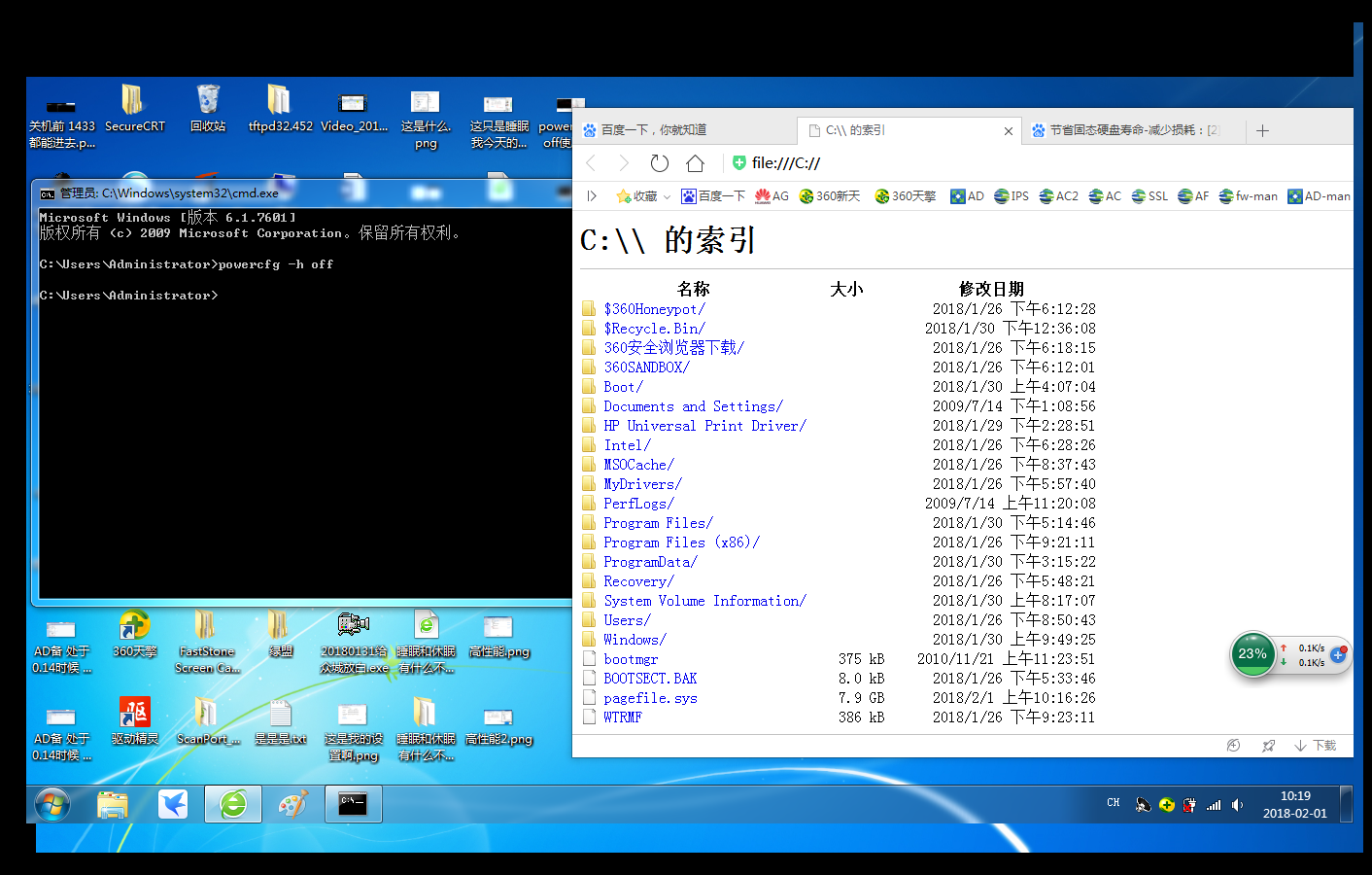The image size is (1372, 875).
Task: Select the ScanPort desktop folder
Action: (x=207, y=721)
